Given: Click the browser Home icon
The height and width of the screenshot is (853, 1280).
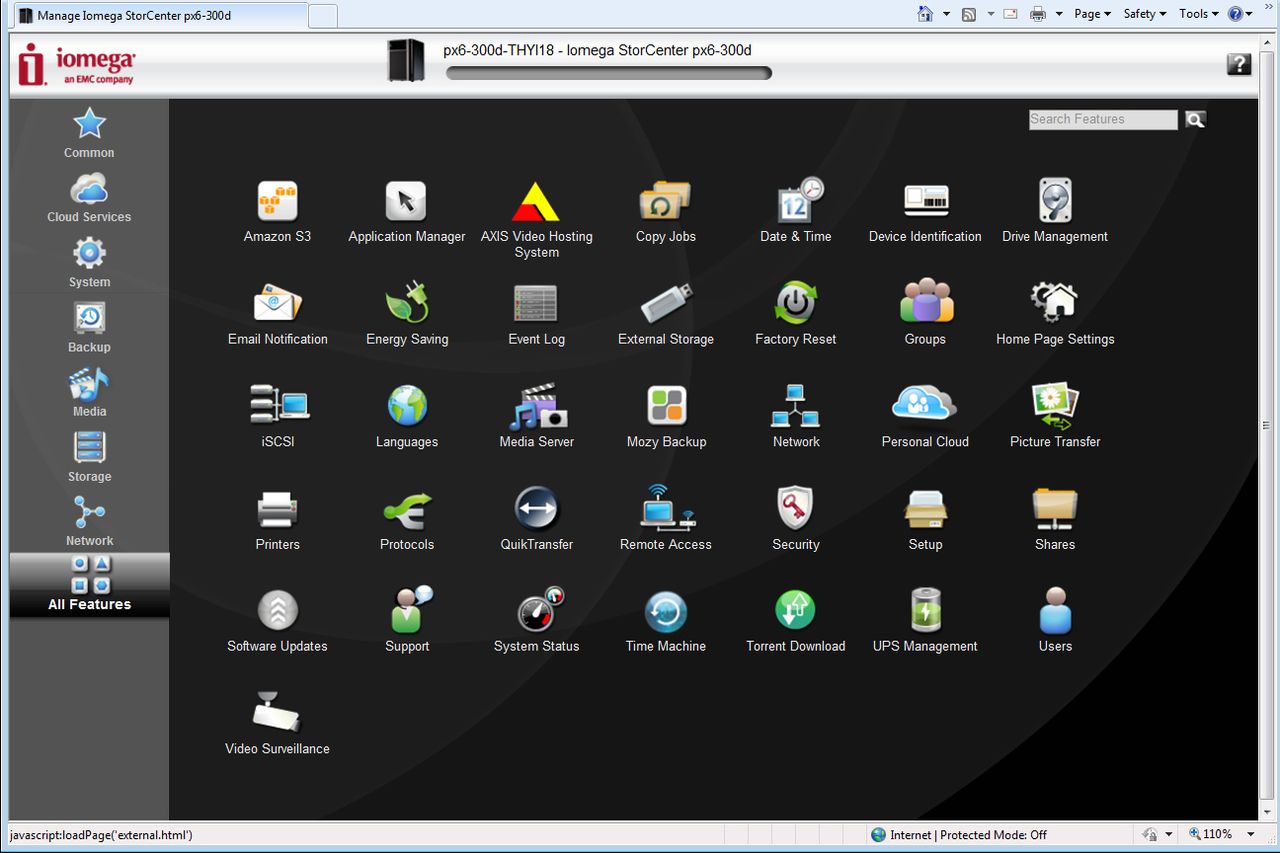Looking at the screenshot, I should [x=925, y=14].
